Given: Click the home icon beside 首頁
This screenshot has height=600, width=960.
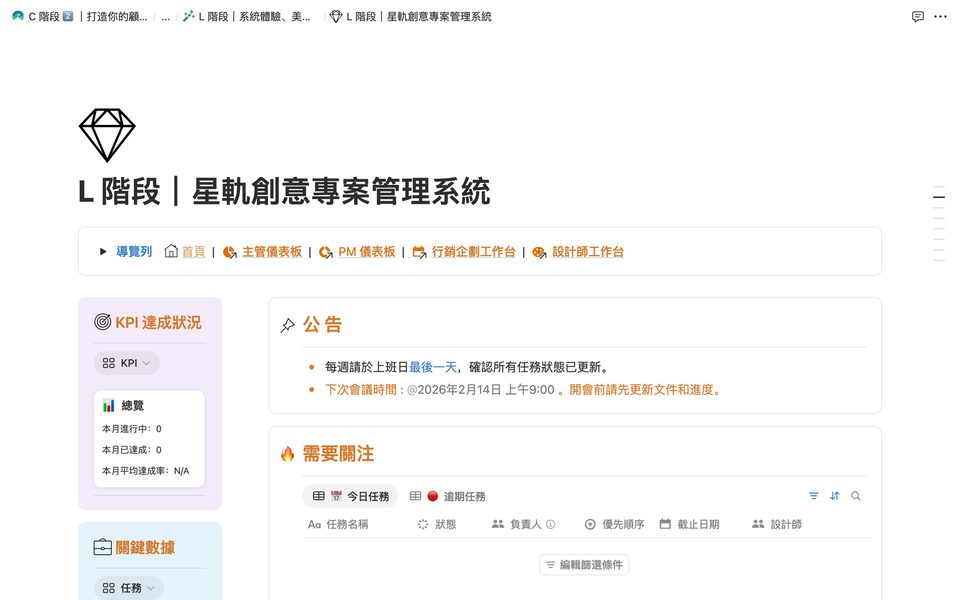Looking at the screenshot, I should coord(171,252).
